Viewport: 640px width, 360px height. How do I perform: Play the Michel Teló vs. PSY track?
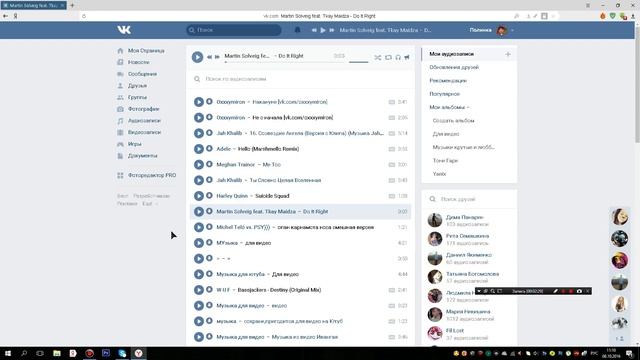199,227
